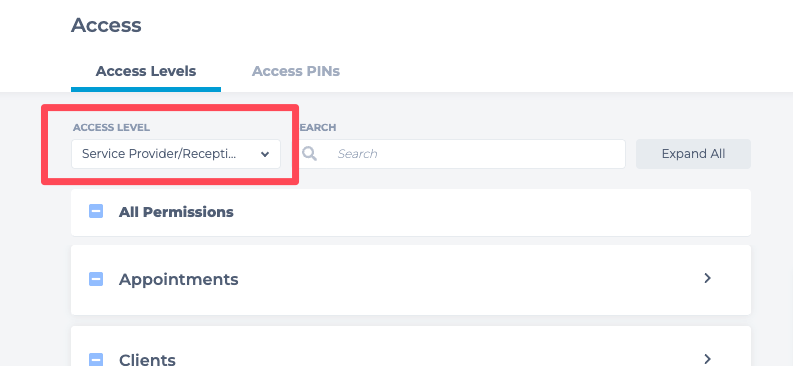Click the Access page heading
This screenshot has height=366, width=793.
pyautogui.click(x=106, y=25)
